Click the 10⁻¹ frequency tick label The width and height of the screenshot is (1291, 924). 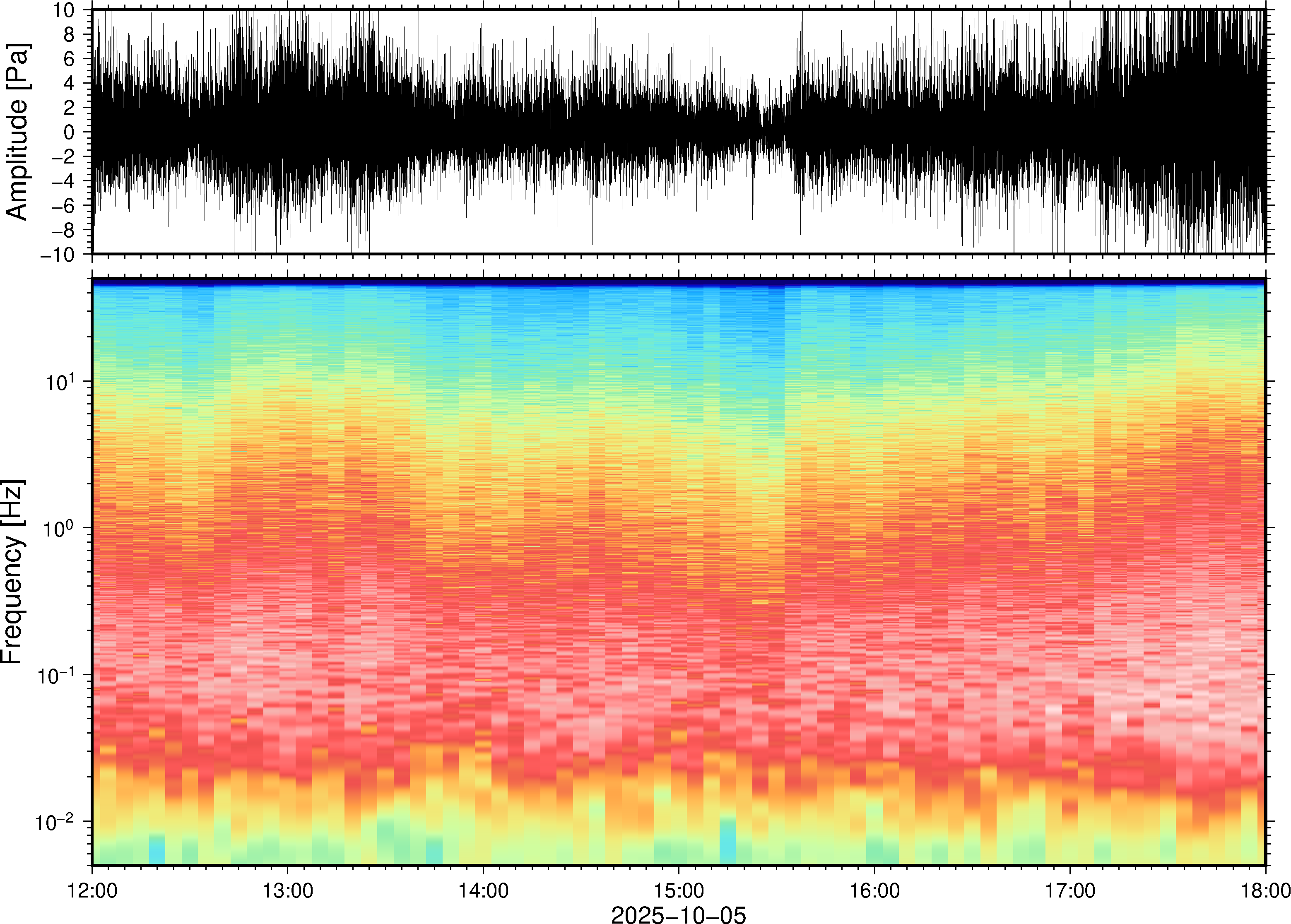tap(56, 675)
